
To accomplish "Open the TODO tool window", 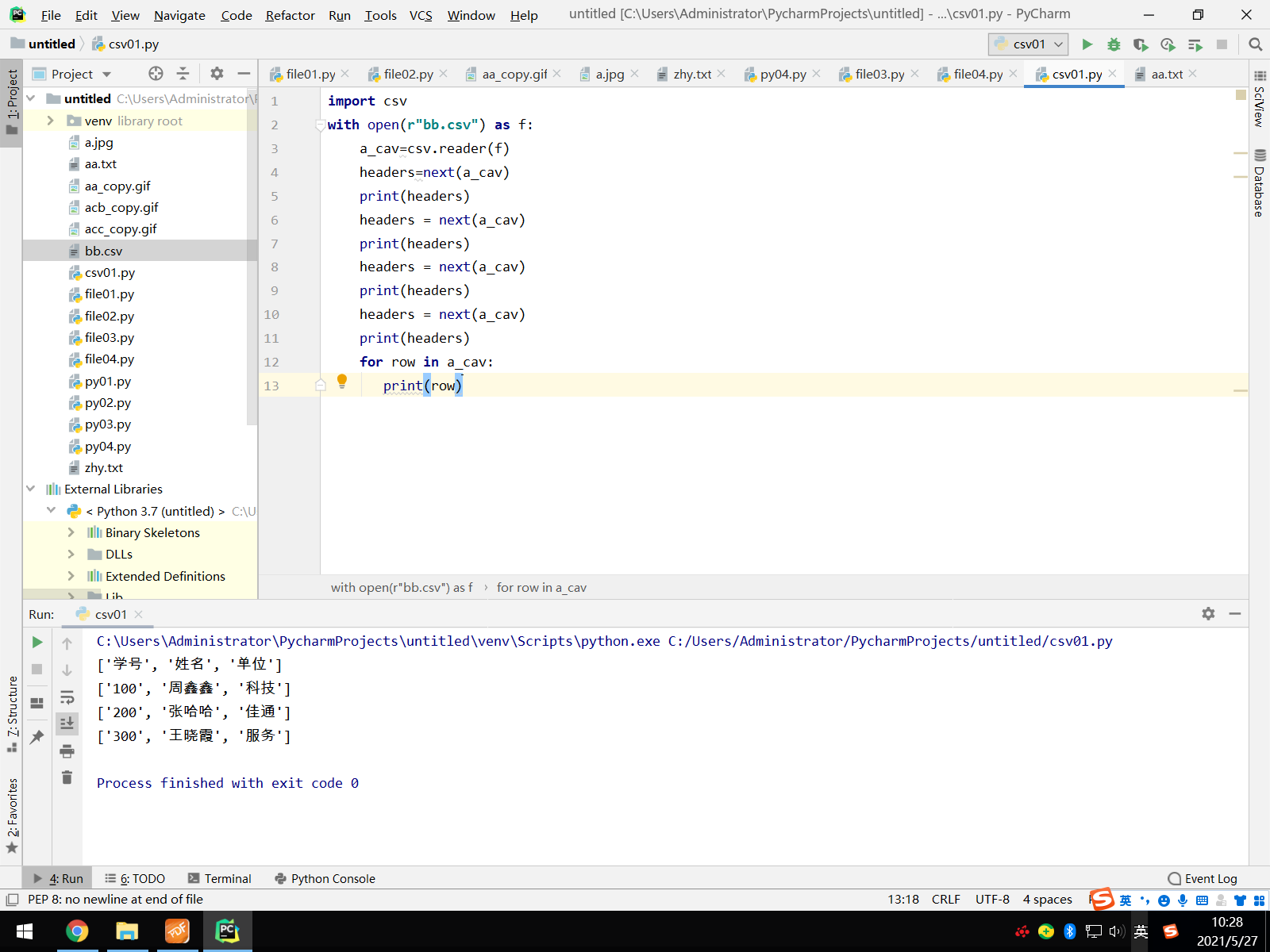I will click(x=135, y=878).
